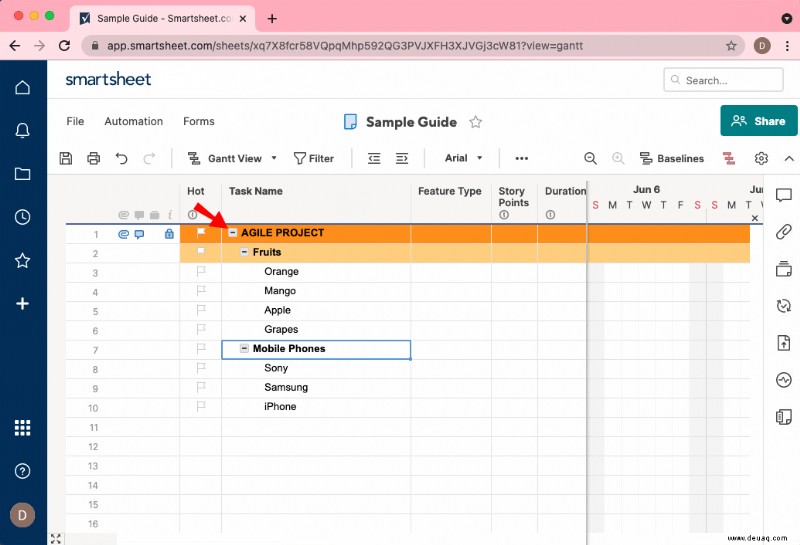The height and width of the screenshot is (545, 800).
Task: Open Attachments paperclip on right rail
Action: click(x=784, y=231)
